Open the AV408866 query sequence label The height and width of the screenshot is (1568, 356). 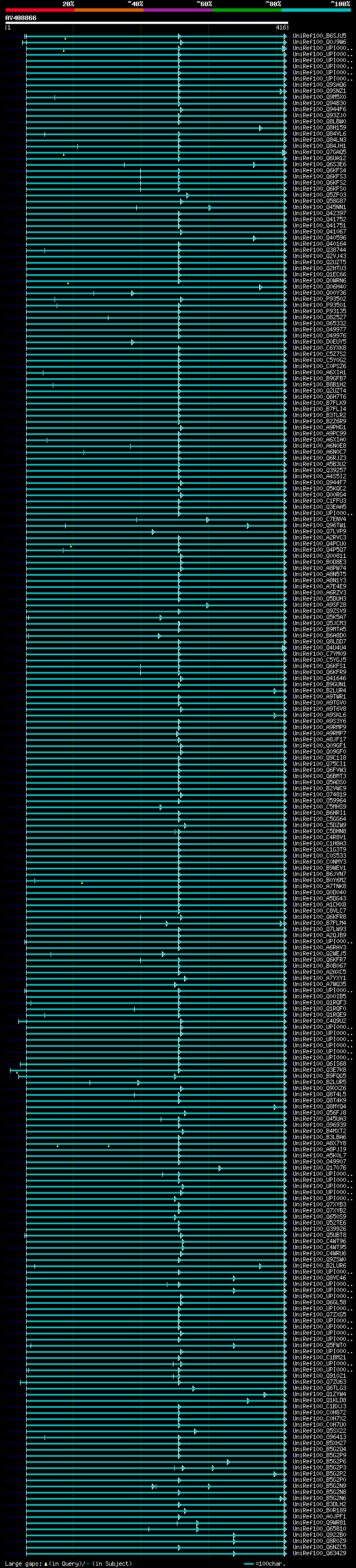(21, 18)
